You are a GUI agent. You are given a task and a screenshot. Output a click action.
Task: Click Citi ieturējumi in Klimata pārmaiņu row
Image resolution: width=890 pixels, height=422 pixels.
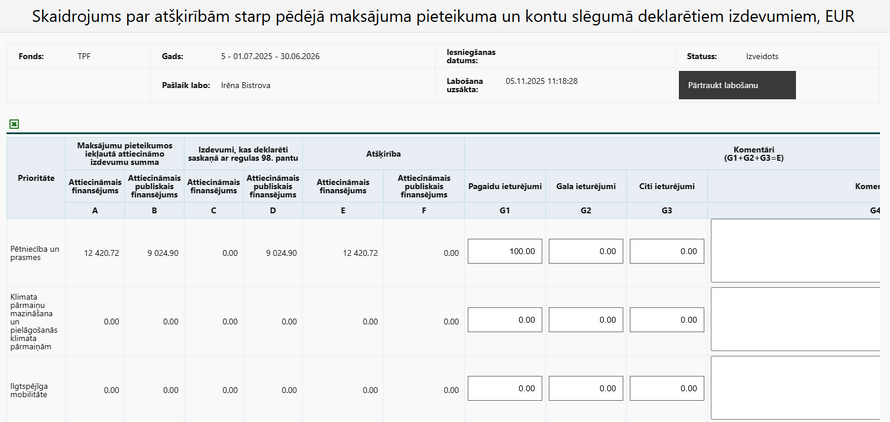[x=667, y=320]
